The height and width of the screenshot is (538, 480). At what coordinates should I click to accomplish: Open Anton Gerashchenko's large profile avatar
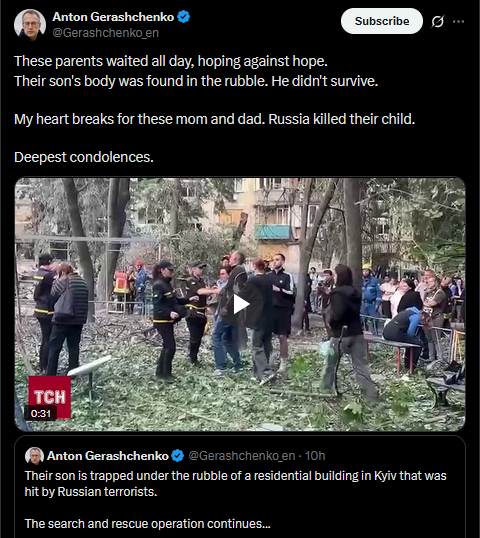30,25
